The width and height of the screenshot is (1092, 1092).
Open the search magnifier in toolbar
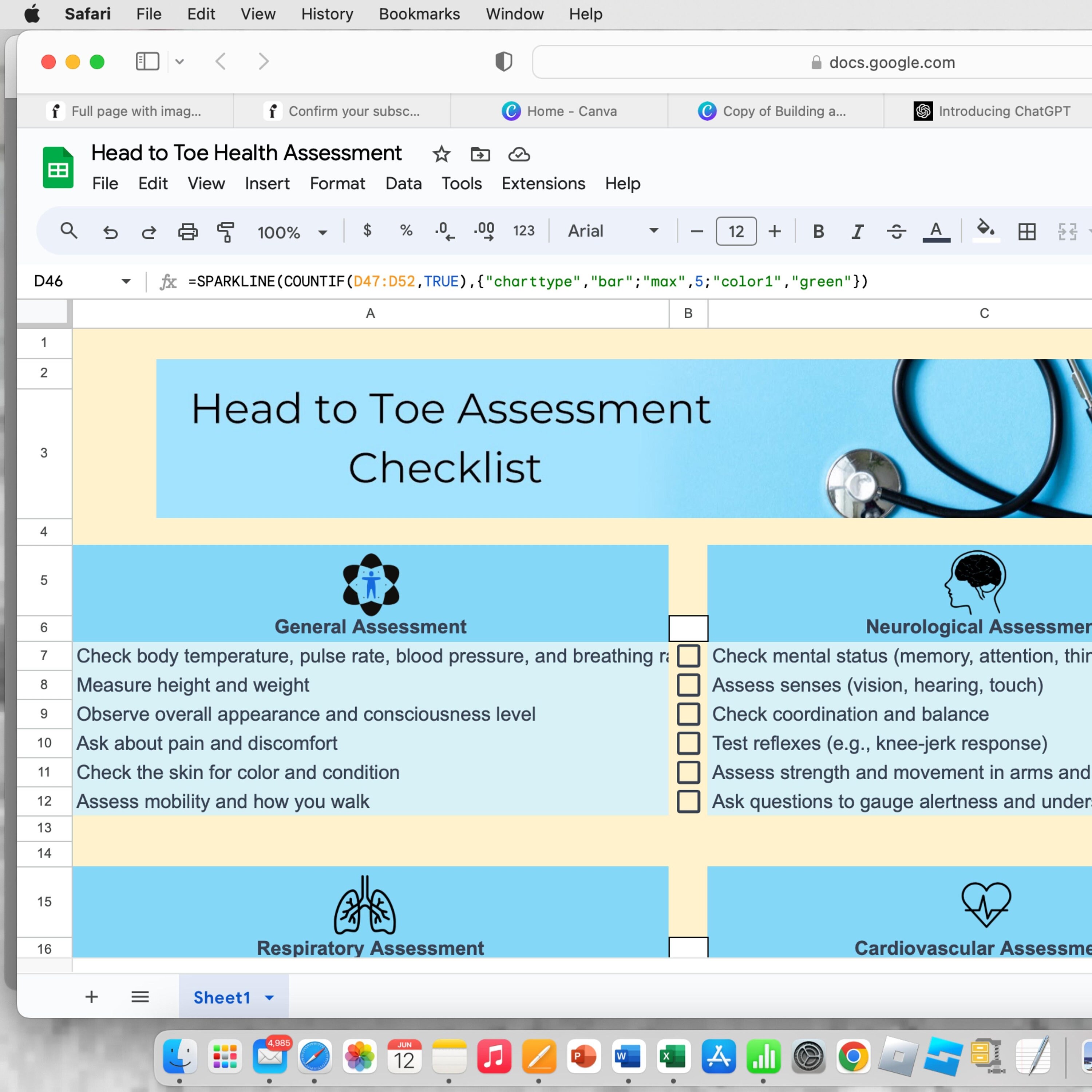69,231
